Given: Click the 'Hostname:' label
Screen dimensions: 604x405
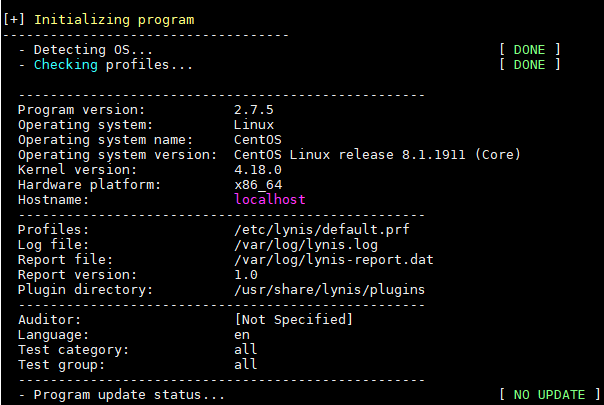Looking at the screenshot, I should [53, 200].
